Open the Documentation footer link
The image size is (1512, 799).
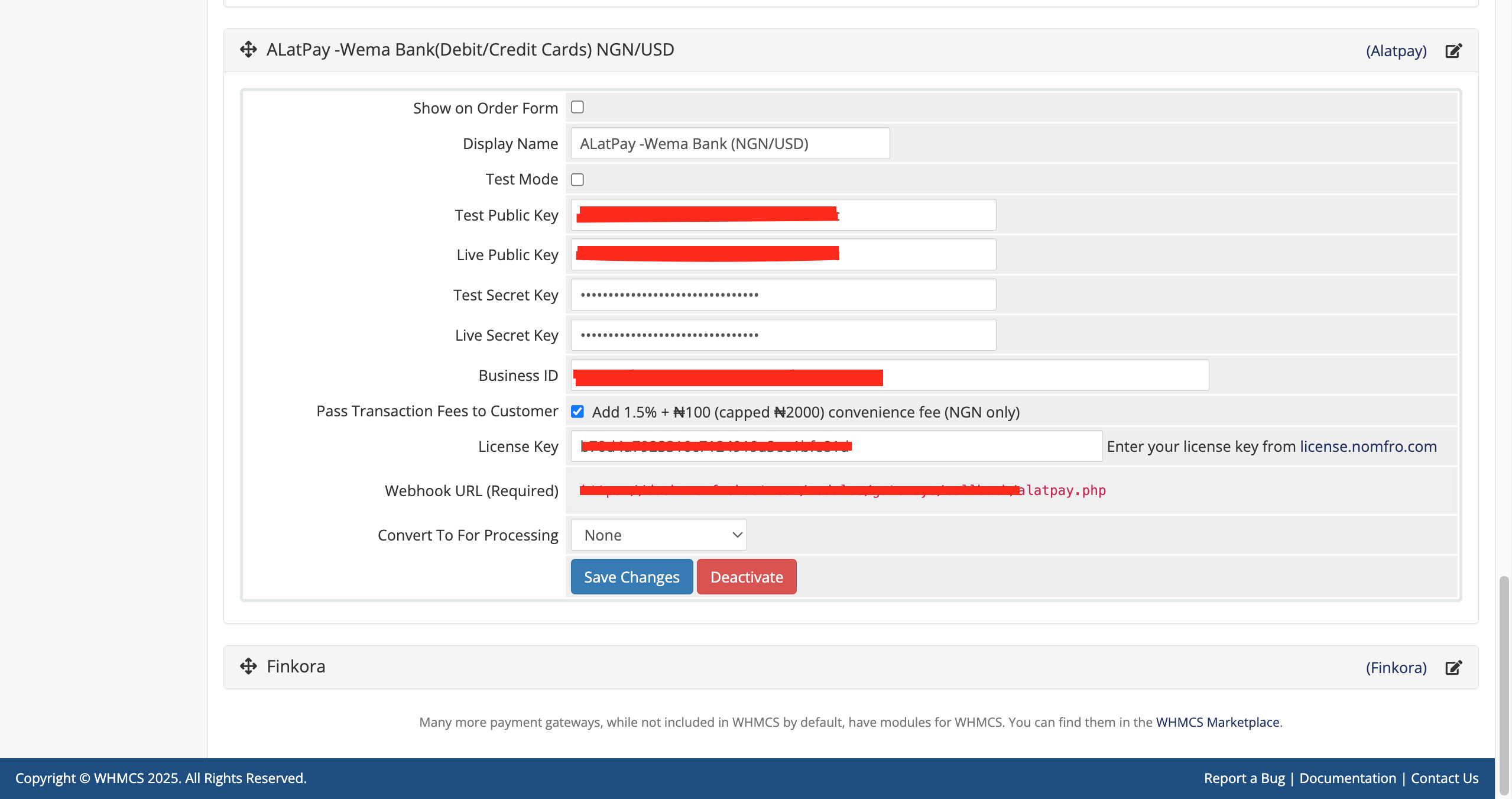[1347, 778]
